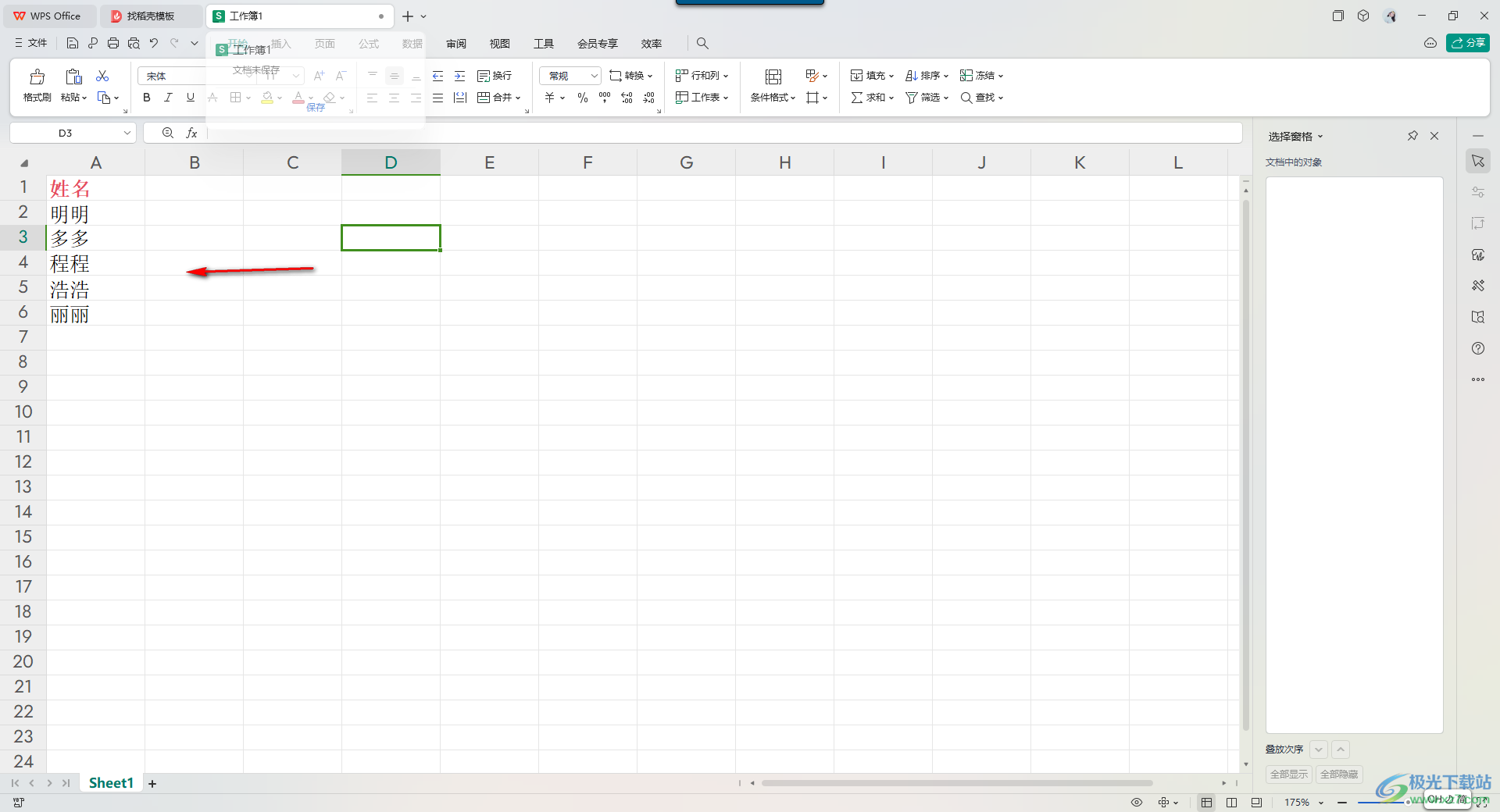The width and height of the screenshot is (1500, 812).
Task: Open the Convert (转换) dropdown
Action: tap(630, 76)
